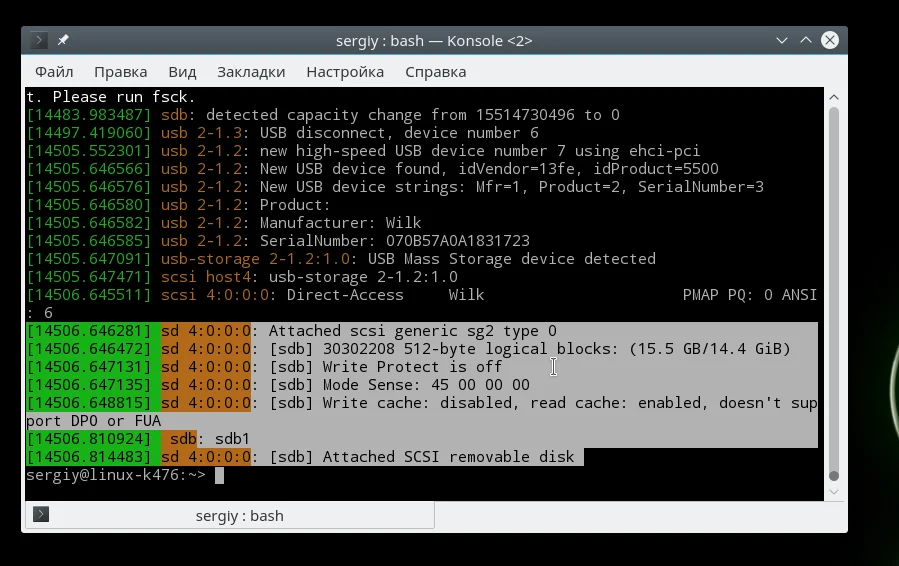
Task: Click the 'sdb: sdb1' partition line
Action: [x=138, y=439]
